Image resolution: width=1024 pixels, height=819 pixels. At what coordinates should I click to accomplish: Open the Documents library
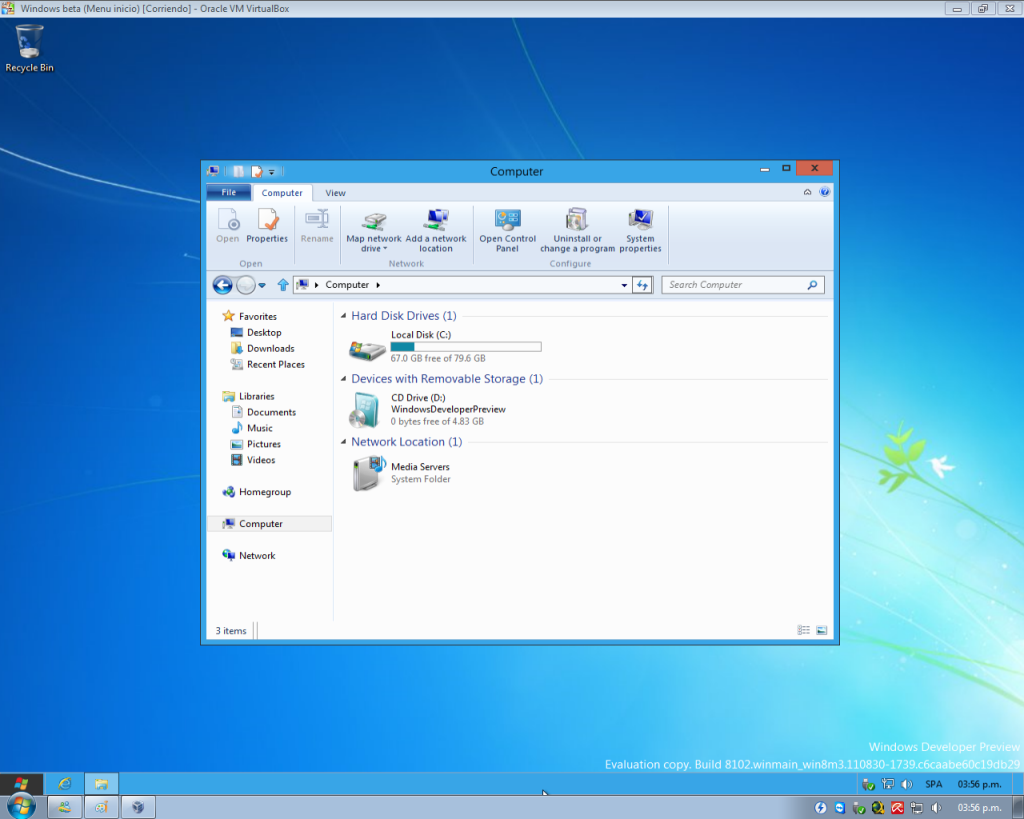[x=271, y=412]
